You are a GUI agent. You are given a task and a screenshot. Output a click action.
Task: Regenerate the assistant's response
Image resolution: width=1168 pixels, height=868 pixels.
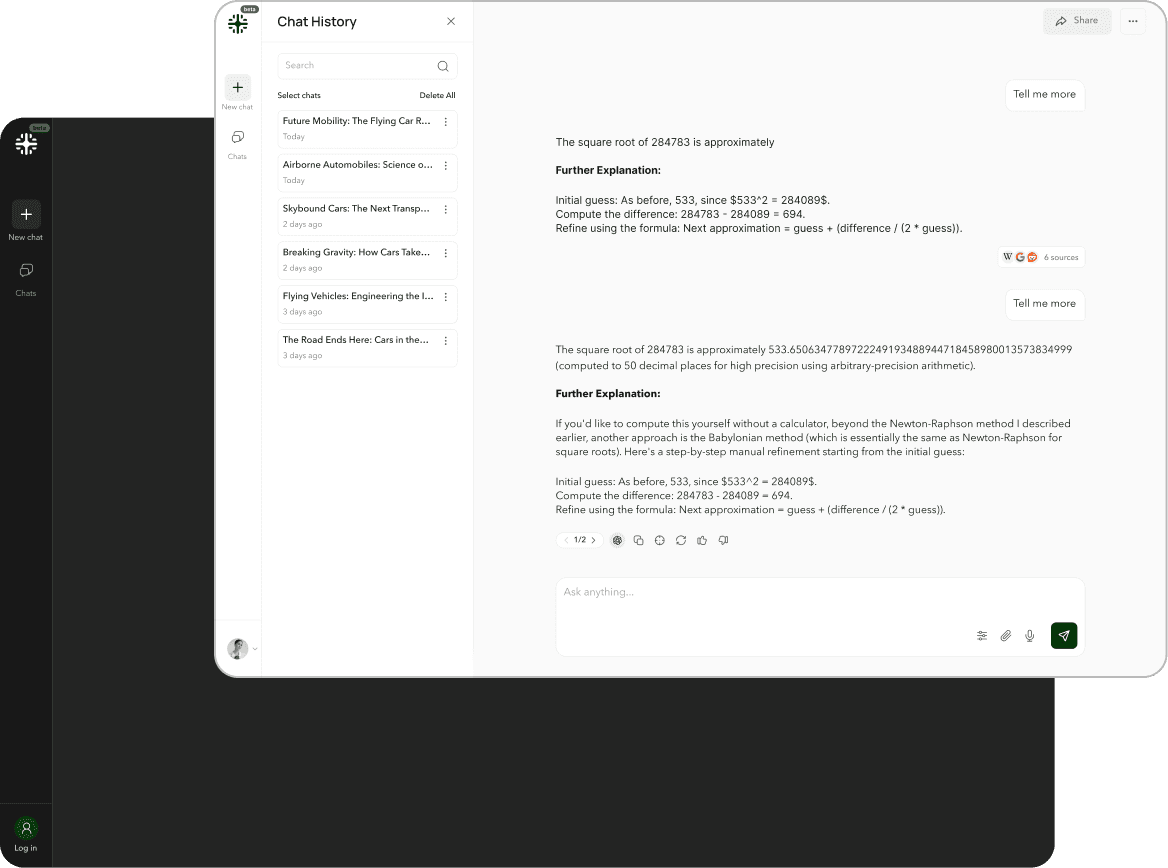(x=681, y=540)
